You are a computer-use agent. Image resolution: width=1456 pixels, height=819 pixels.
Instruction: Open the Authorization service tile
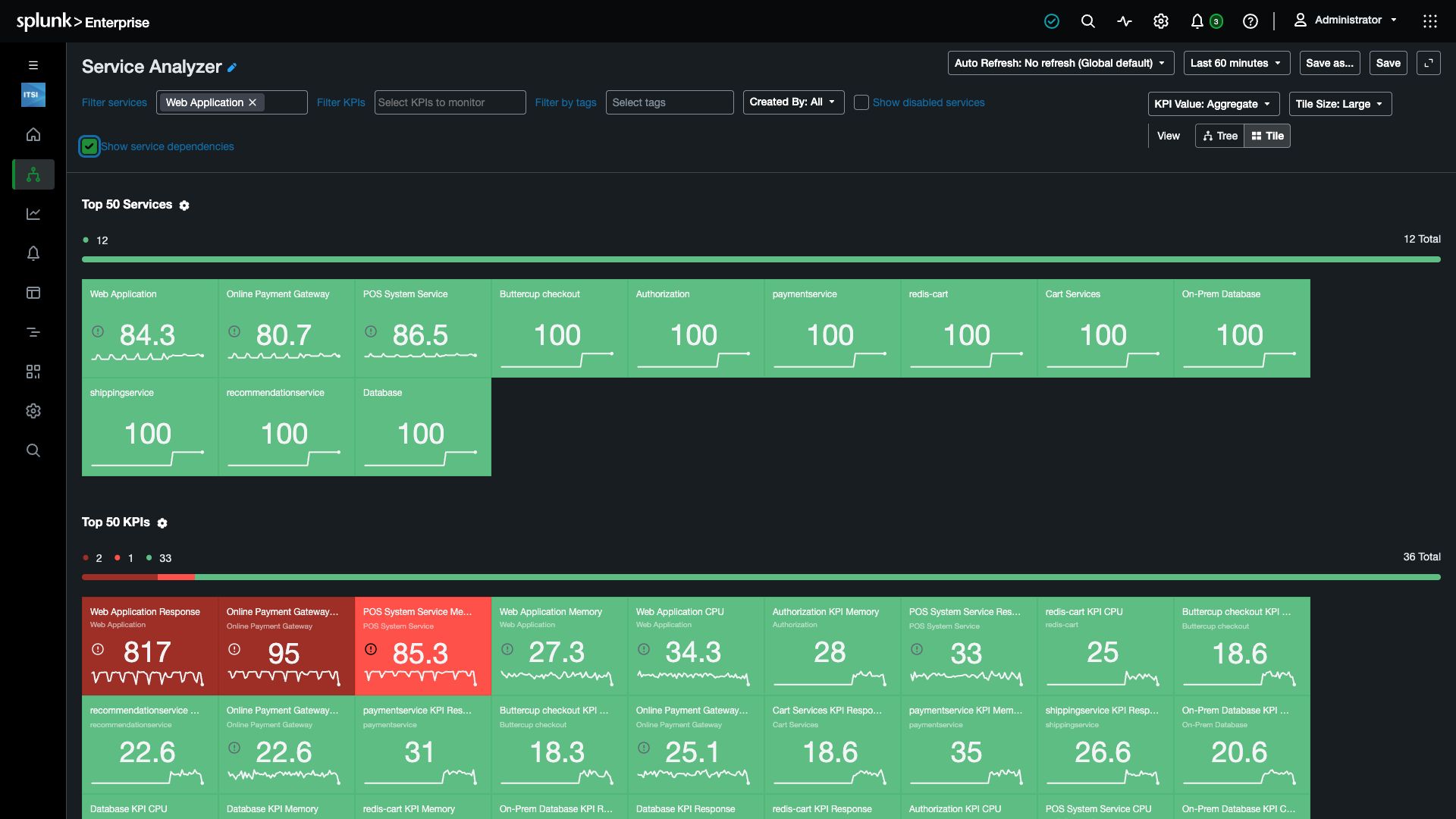point(696,328)
